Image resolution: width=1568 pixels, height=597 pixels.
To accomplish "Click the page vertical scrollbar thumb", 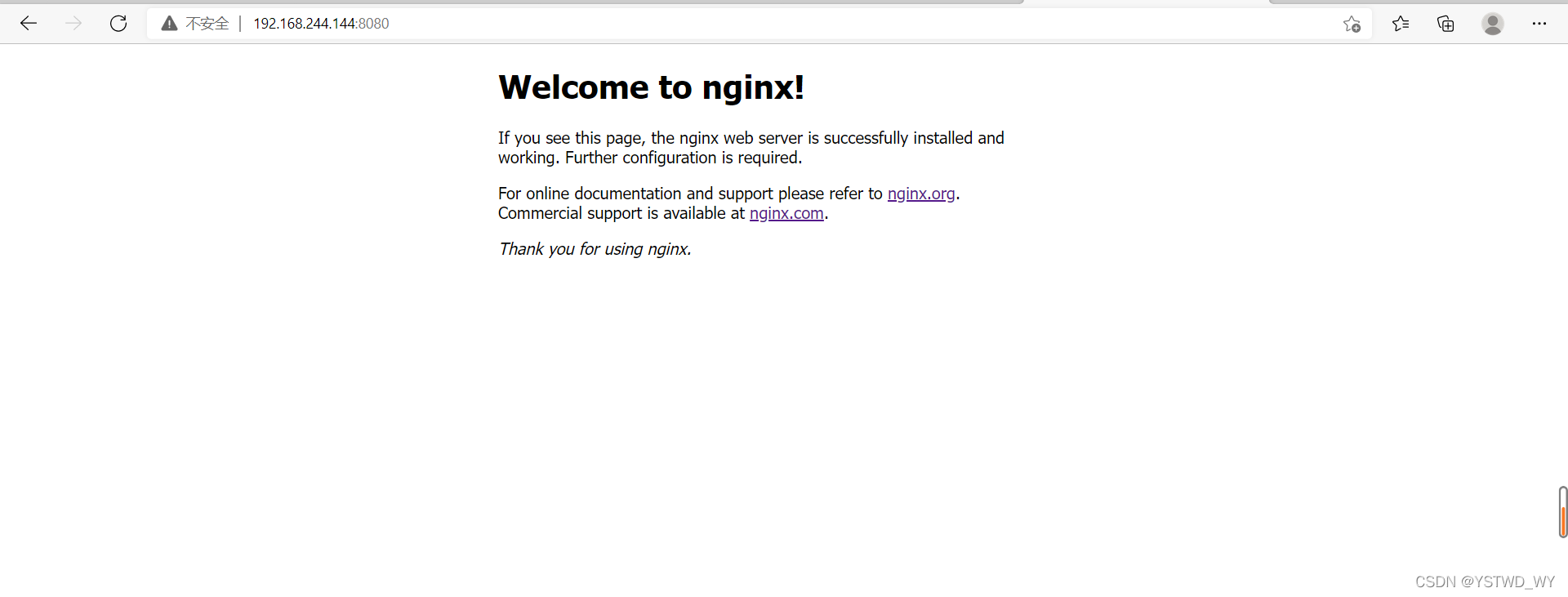I will coord(1562,512).
